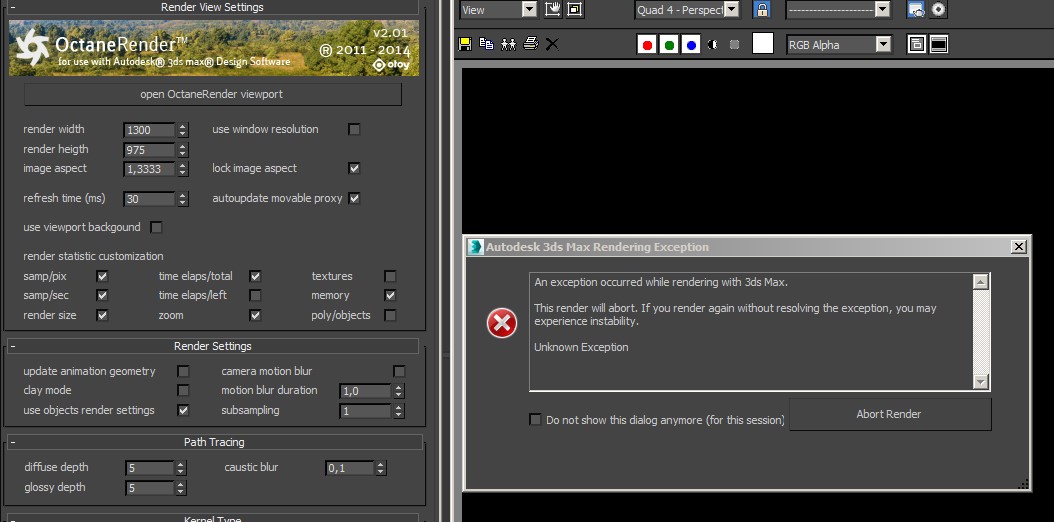Enable the use window resolution checkbox

tap(354, 129)
